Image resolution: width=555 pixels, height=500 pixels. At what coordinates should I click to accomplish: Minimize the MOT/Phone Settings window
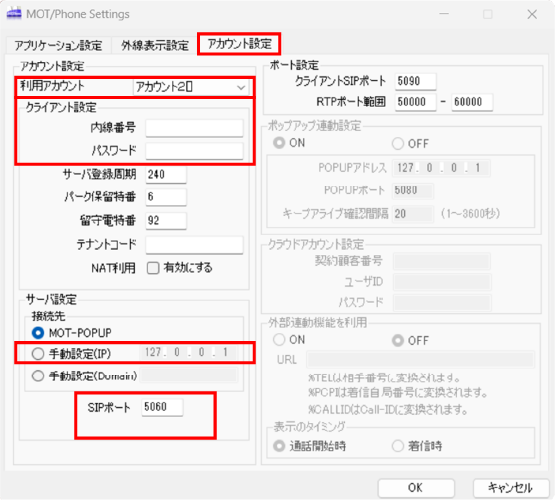[x=444, y=14]
